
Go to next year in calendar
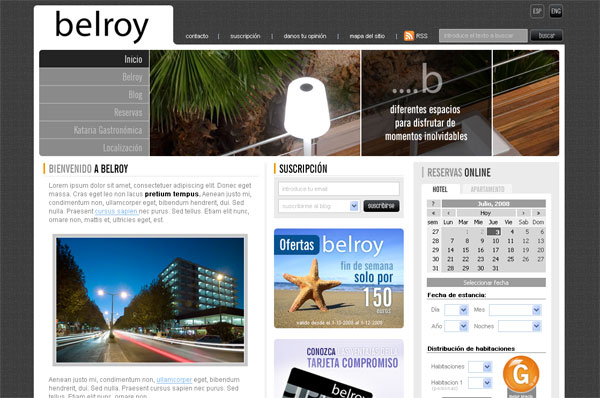click(x=538, y=213)
